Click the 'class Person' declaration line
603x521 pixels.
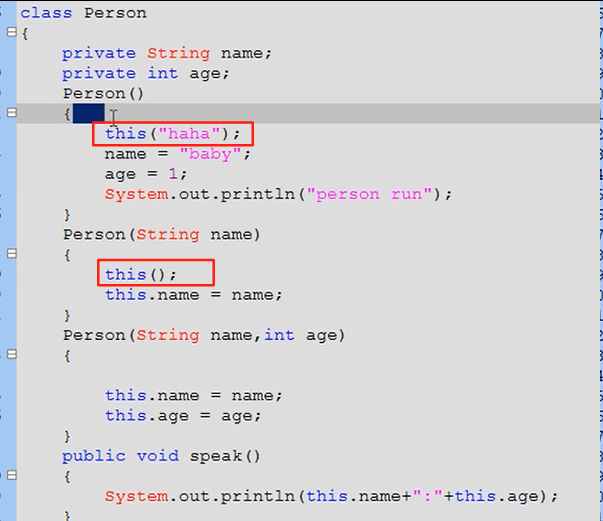tap(83, 13)
